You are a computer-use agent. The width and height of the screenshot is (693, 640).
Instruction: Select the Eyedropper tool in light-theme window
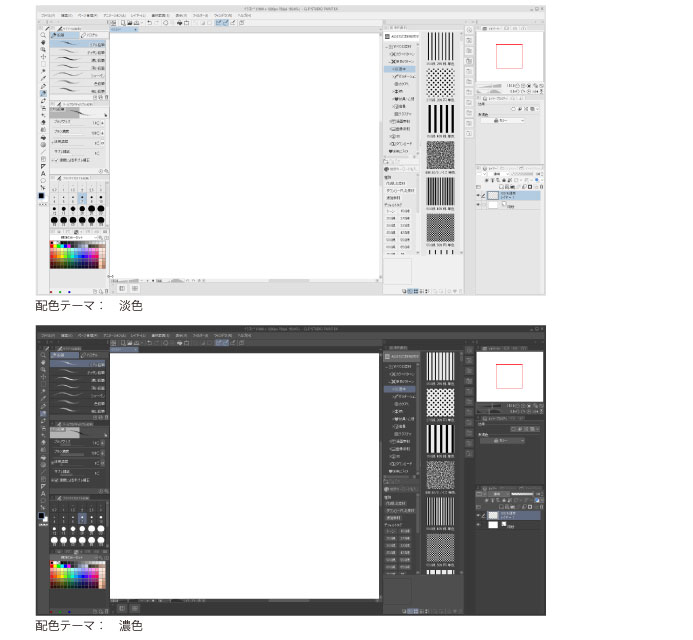(x=43, y=79)
